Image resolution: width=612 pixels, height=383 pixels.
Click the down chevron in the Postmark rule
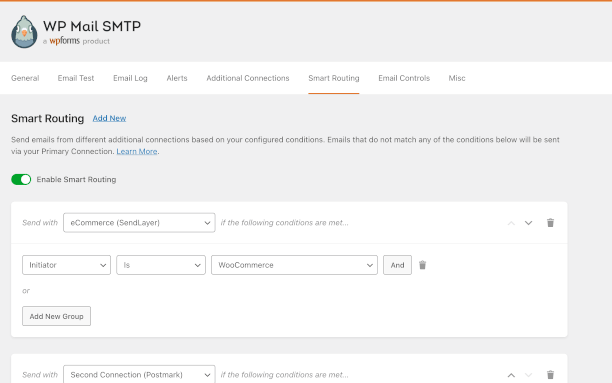click(x=528, y=375)
